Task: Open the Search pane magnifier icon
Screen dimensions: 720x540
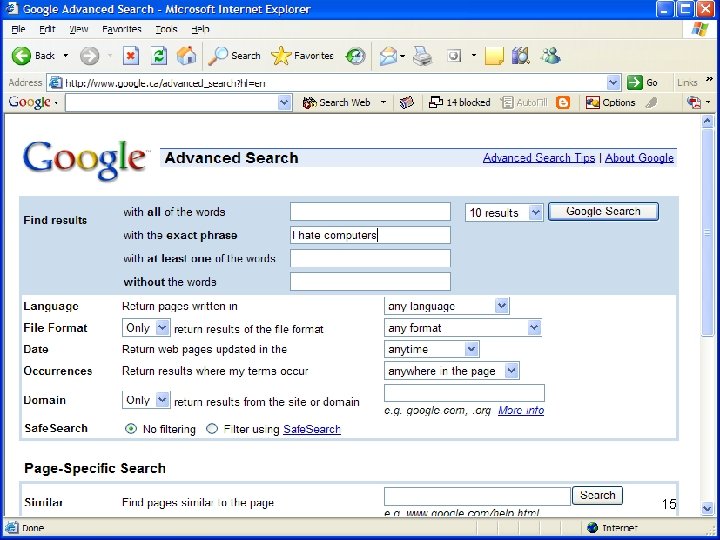Action: coord(218,56)
